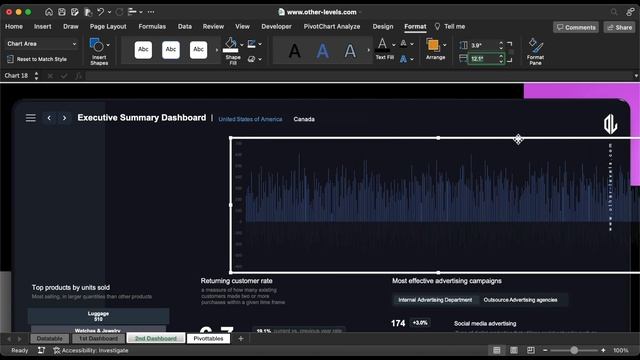This screenshot has height=360, width=640.
Task: Click the paste clipboard icon in title bar
Action: (x=88, y=12)
